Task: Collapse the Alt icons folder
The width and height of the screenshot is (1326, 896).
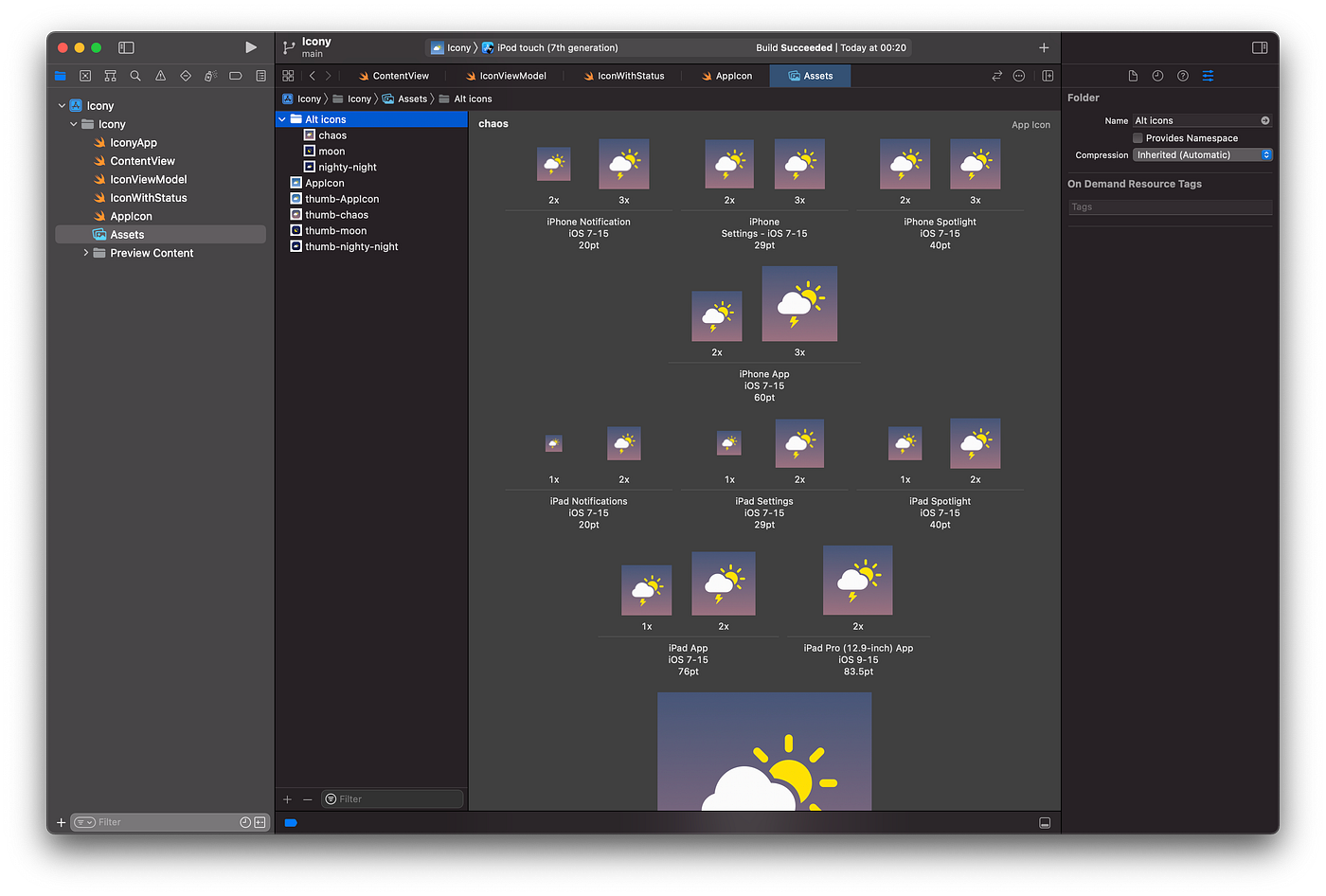Action: [x=282, y=119]
